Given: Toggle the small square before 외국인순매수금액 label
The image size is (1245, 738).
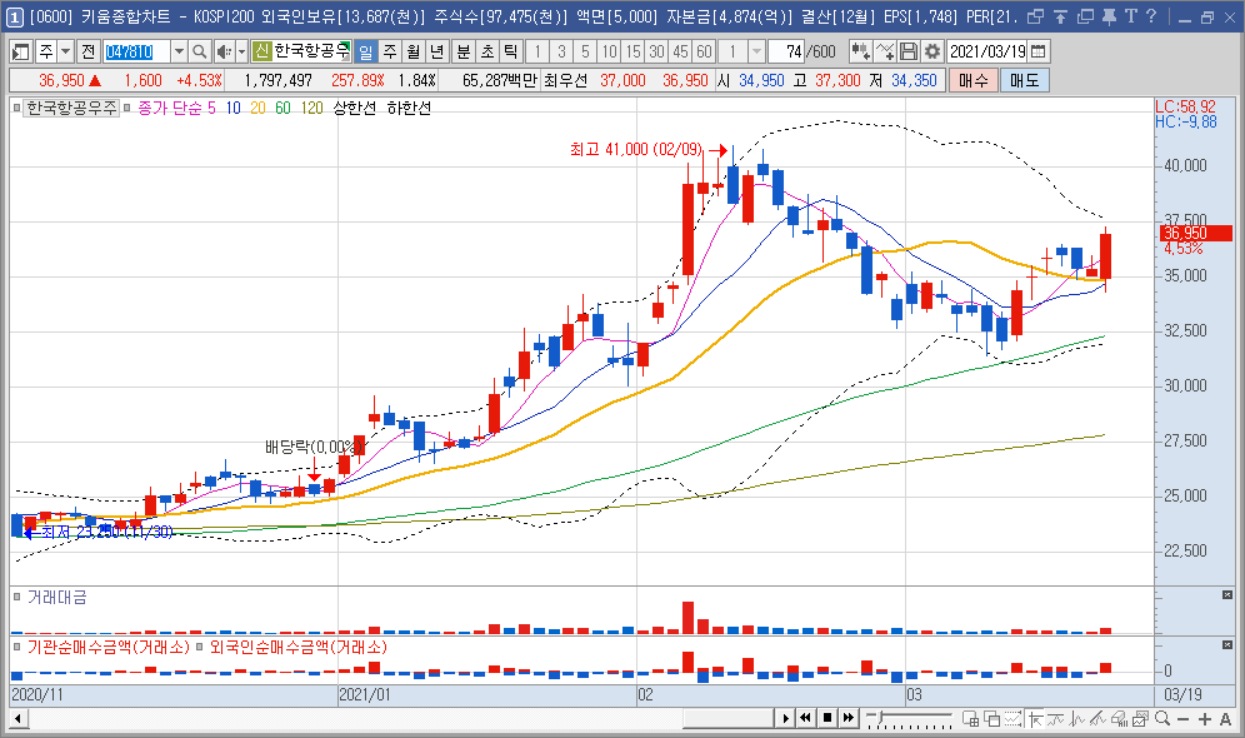Looking at the screenshot, I should [x=201, y=647].
